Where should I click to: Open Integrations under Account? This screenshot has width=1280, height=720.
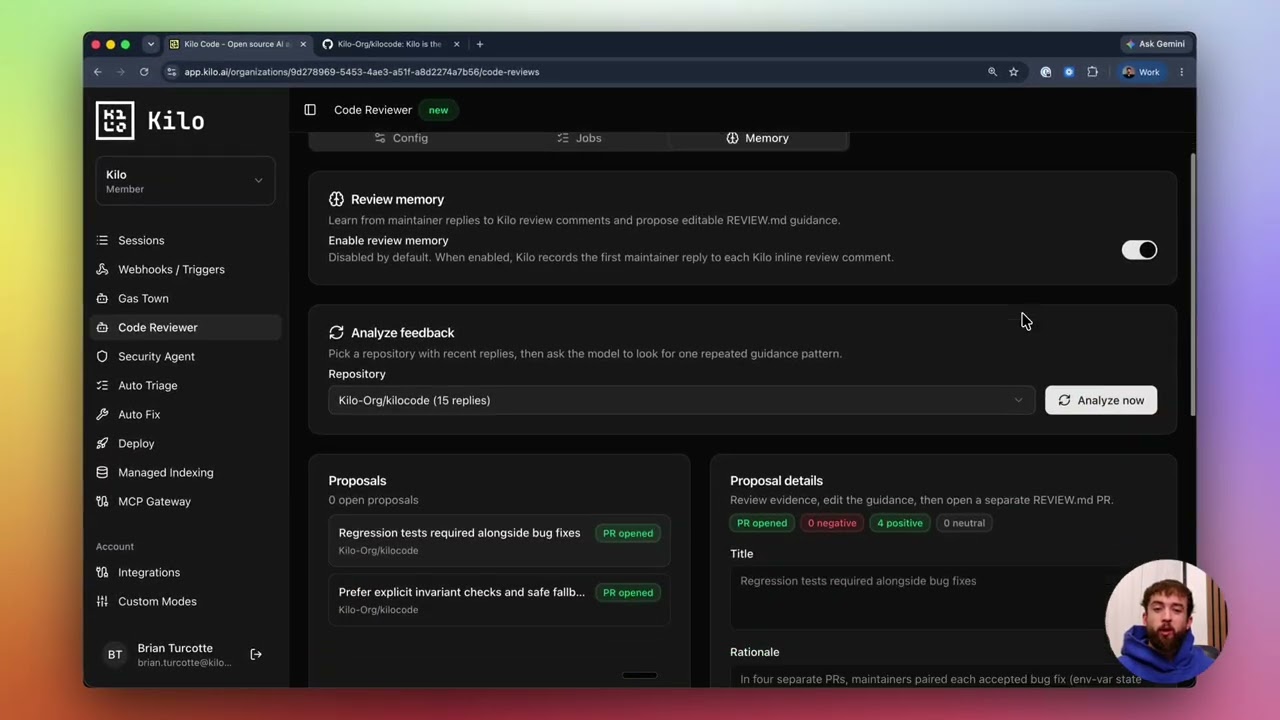[x=185, y=572]
